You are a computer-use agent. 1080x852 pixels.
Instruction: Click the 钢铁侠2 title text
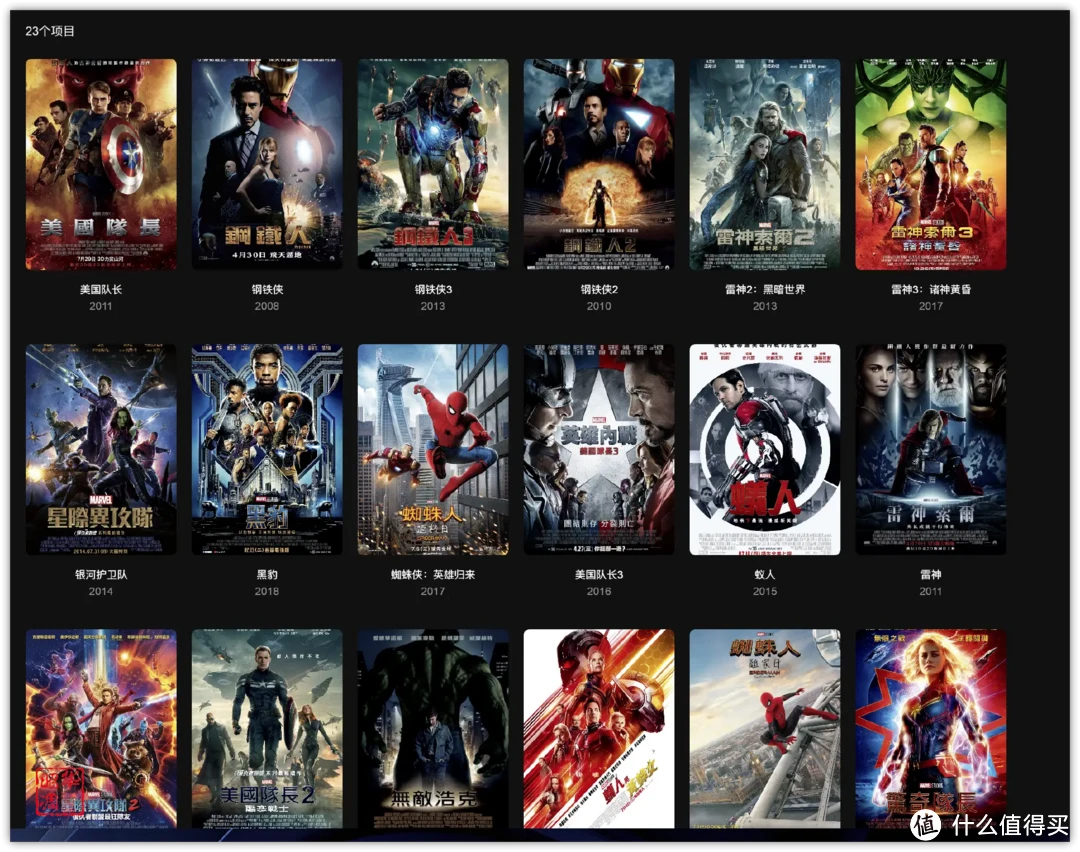pyautogui.click(x=599, y=289)
